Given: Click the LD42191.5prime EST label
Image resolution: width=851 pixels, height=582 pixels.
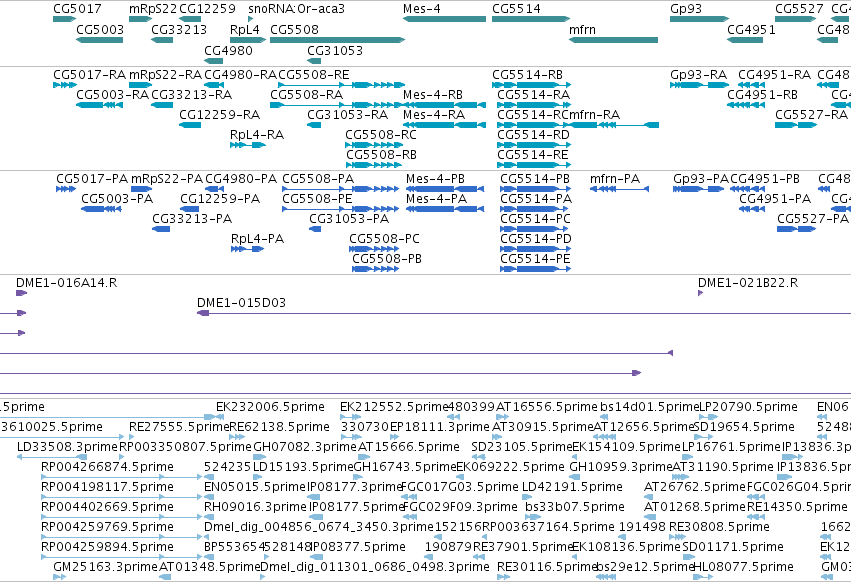Looking at the screenshot, I should [572, 486].
